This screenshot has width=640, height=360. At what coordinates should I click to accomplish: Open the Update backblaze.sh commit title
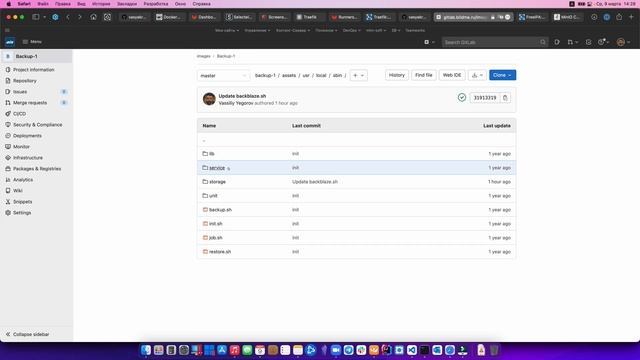pos(242,96)
